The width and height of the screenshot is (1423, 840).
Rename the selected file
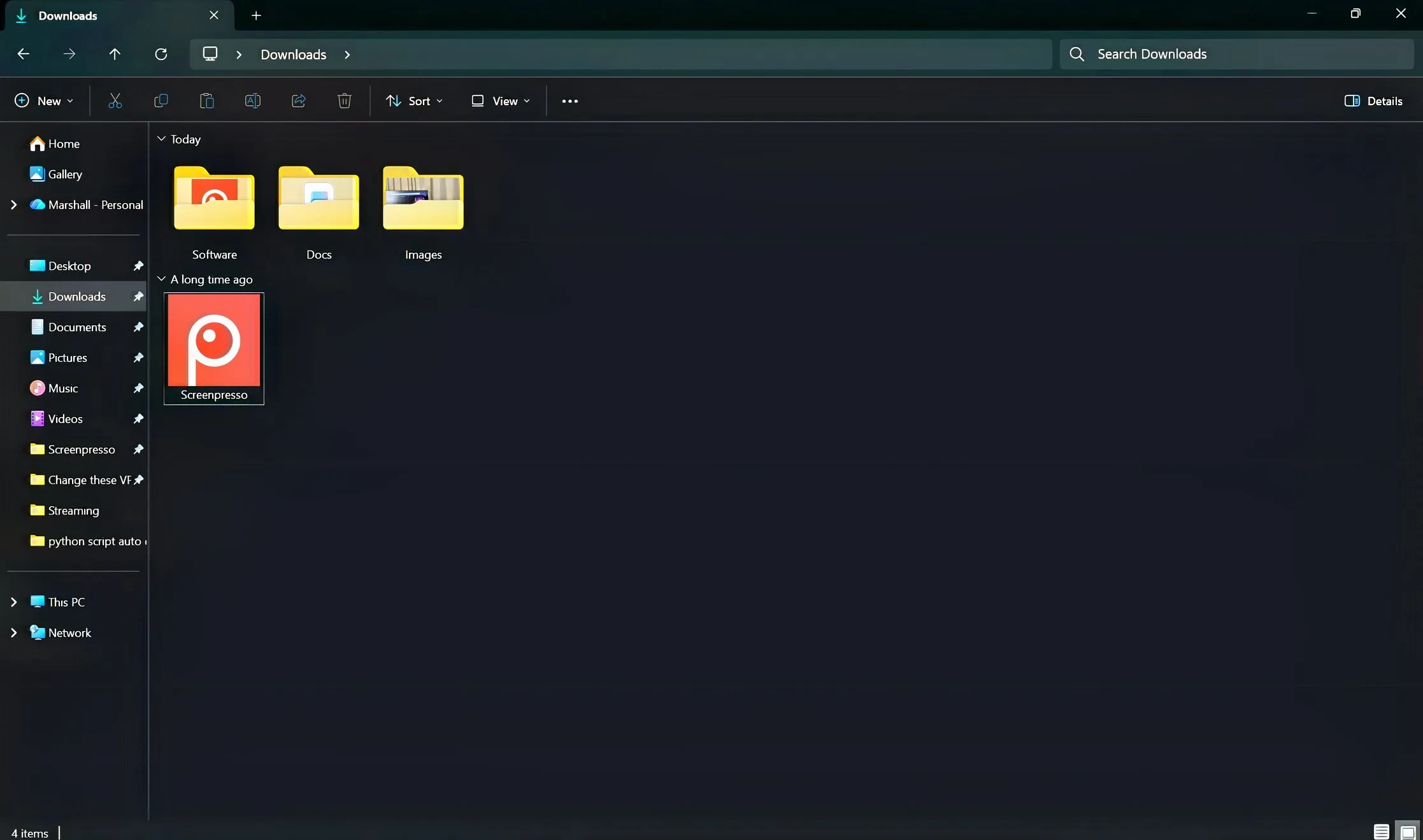[252, 101]
